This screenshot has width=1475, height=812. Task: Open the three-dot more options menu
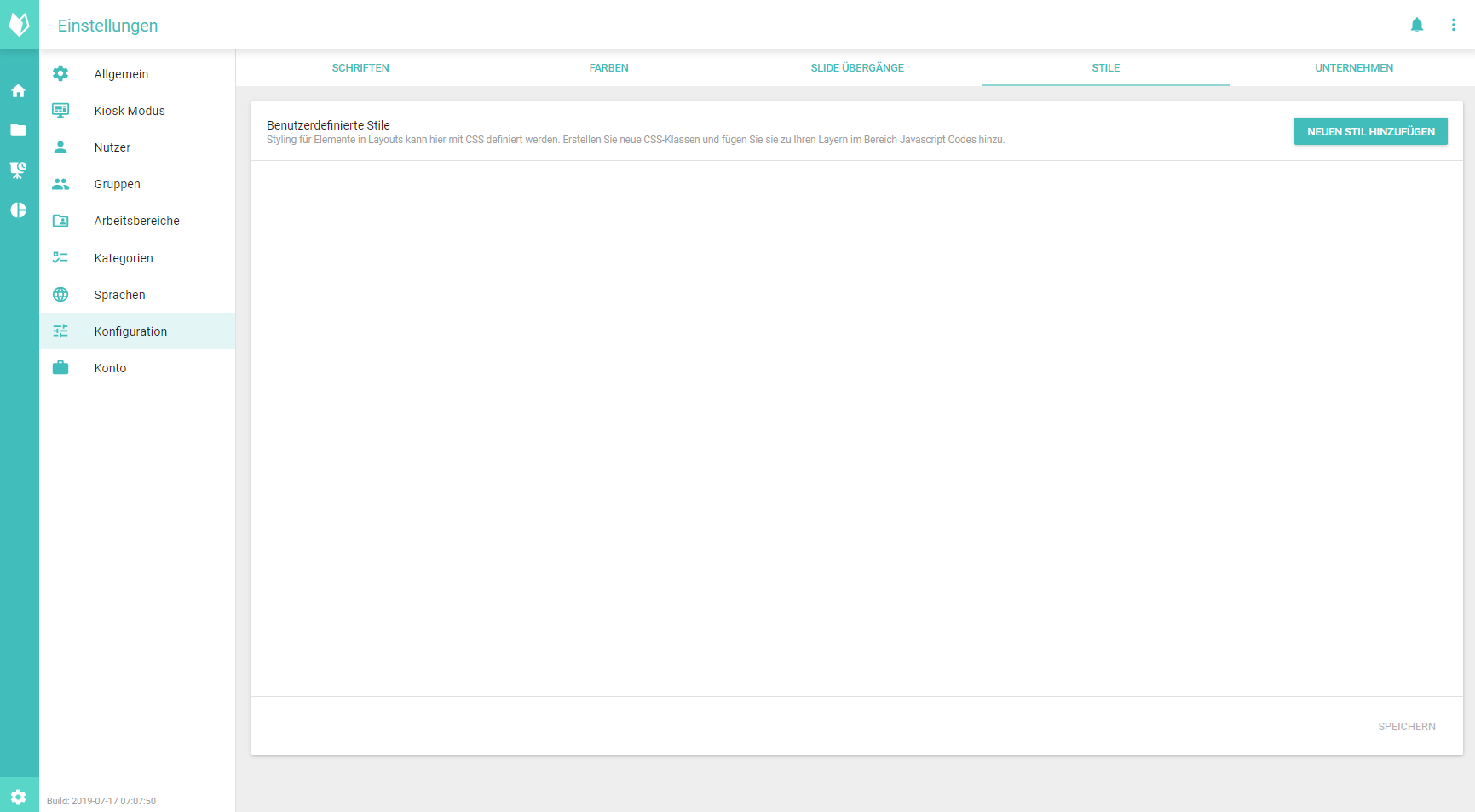click(x=1454, y=26)
